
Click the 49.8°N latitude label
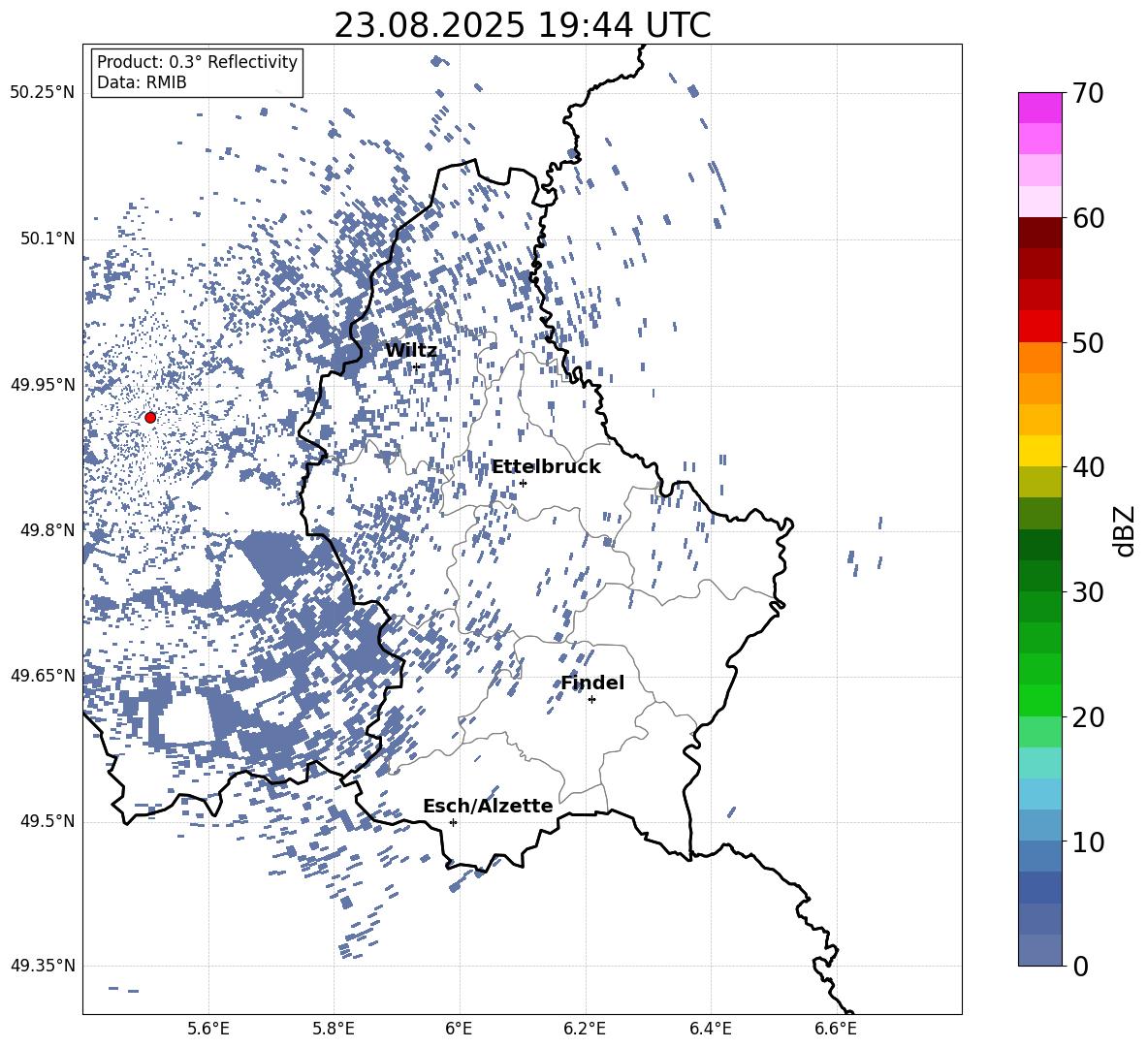coord(48,530)
